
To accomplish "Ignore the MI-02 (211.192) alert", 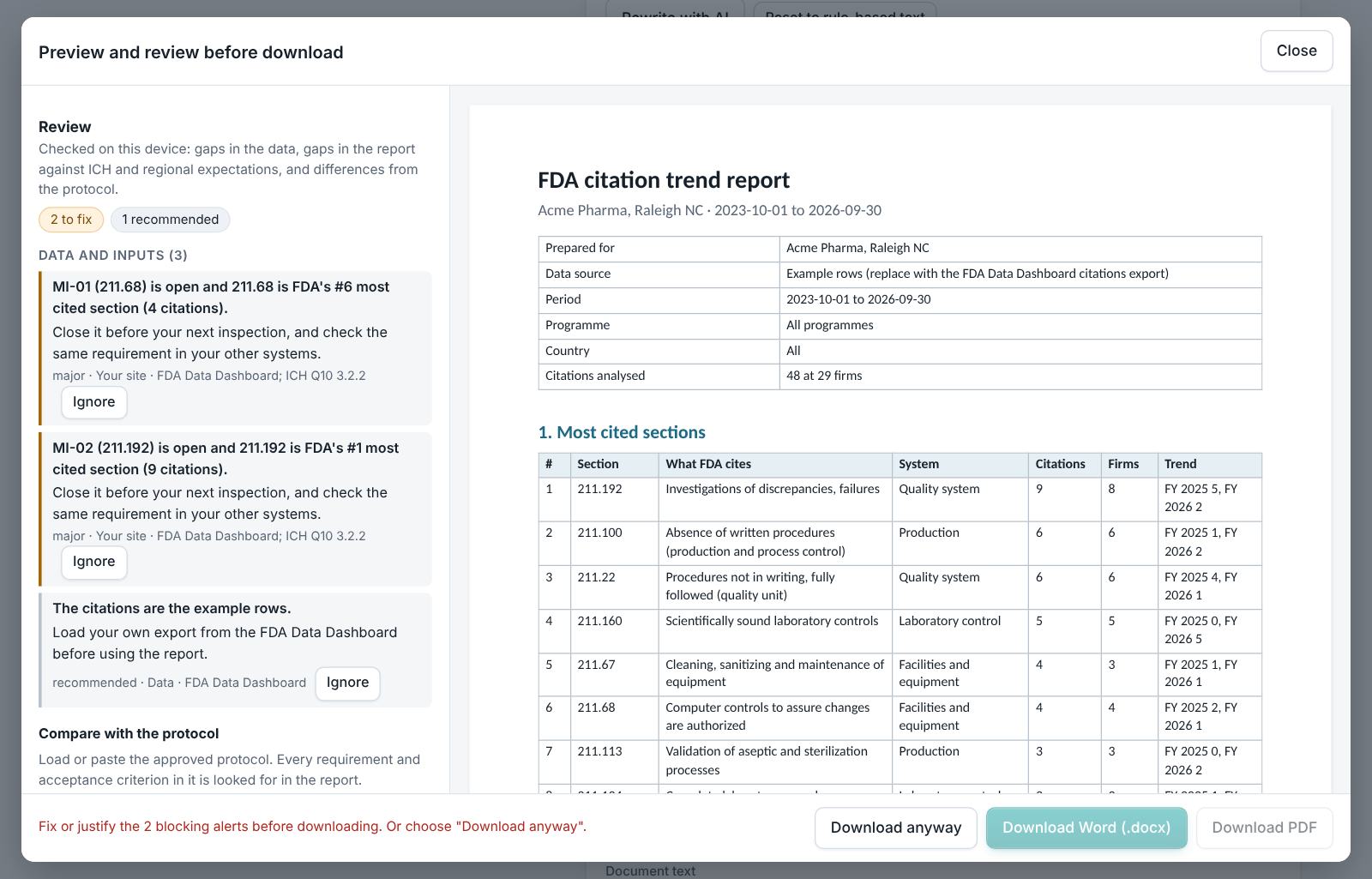I will (x=93, y=562).
